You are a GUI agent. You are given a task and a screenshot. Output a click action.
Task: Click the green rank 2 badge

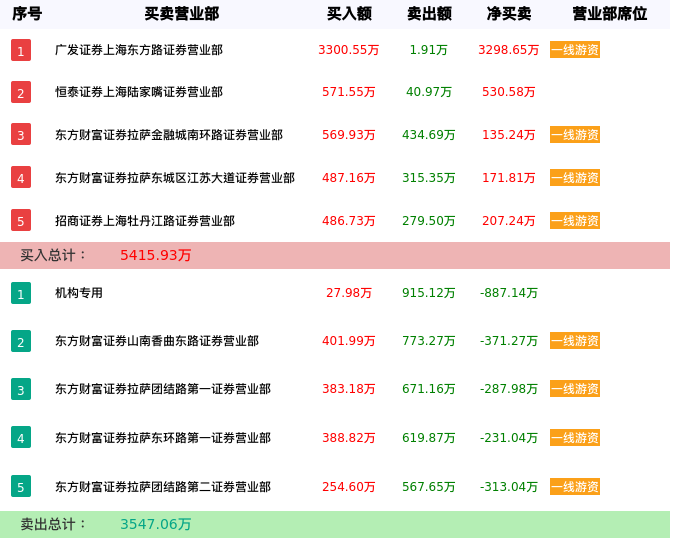tap(21, 341)
